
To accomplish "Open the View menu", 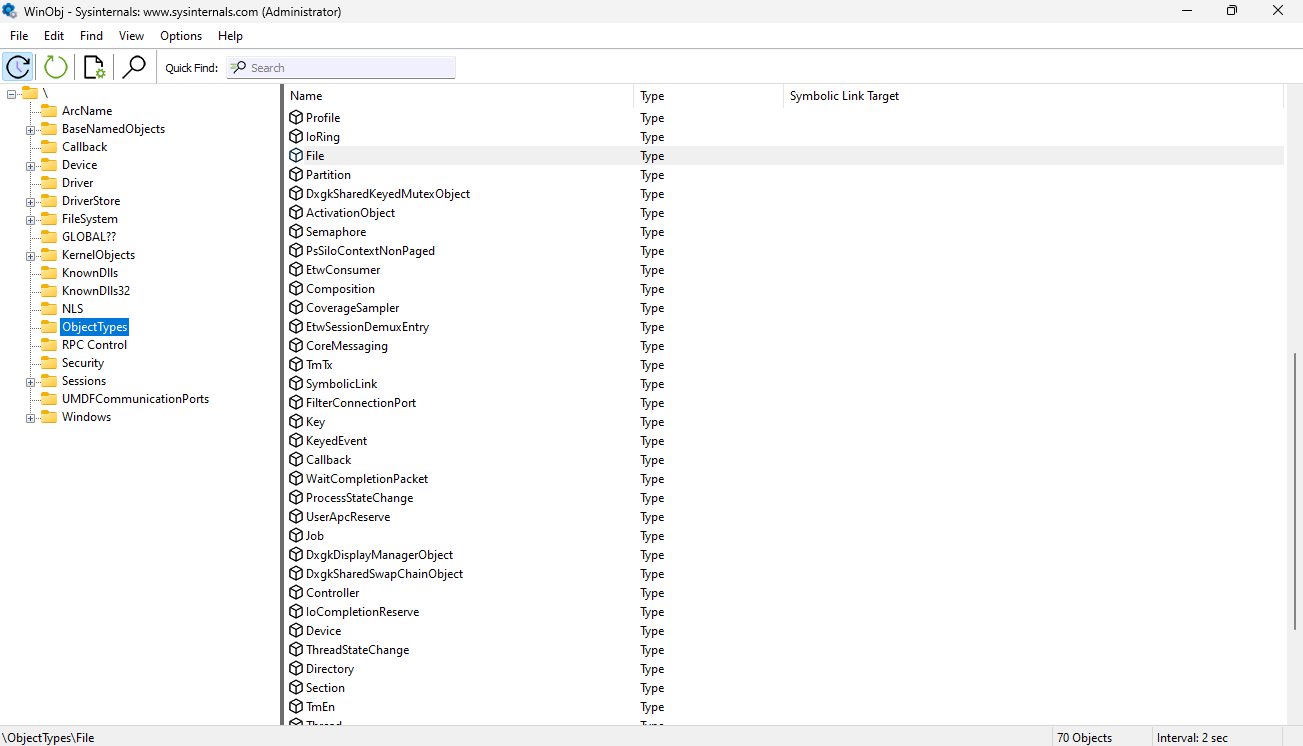I will click(131, 36).
